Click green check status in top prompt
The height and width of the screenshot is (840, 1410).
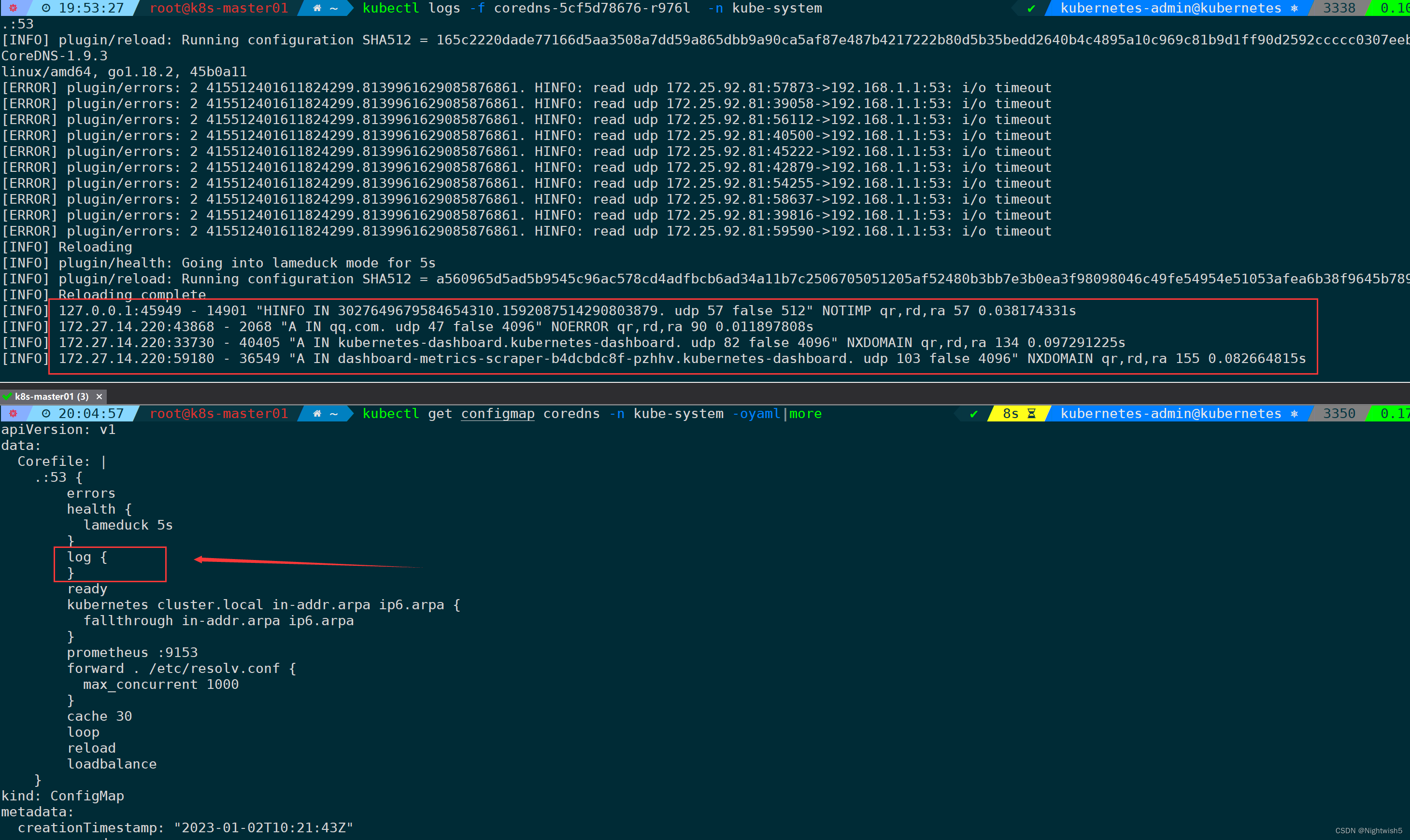pos(1031,9)
